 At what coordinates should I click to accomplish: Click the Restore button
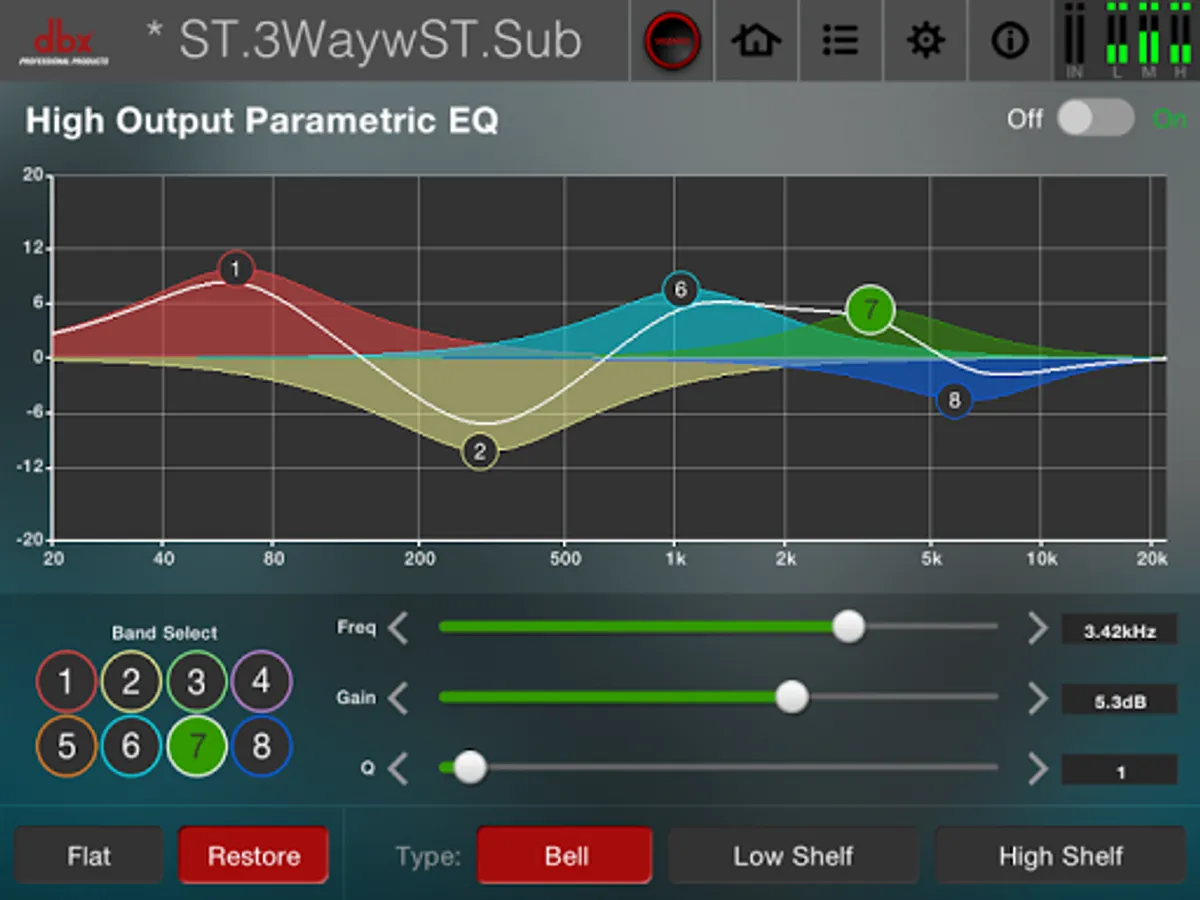pos(254,856)
